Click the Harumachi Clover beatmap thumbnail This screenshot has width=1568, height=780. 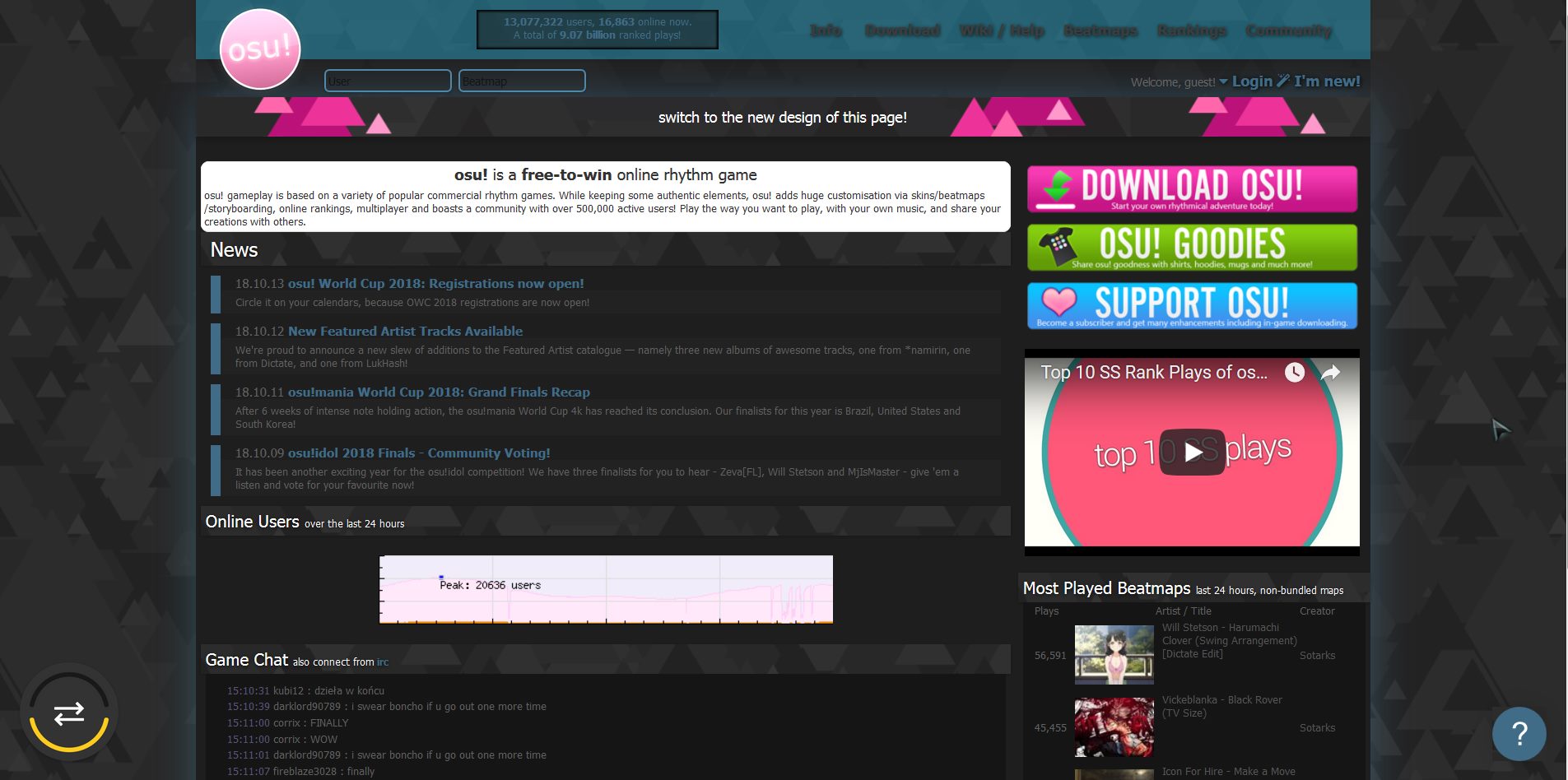[1114, 655]
